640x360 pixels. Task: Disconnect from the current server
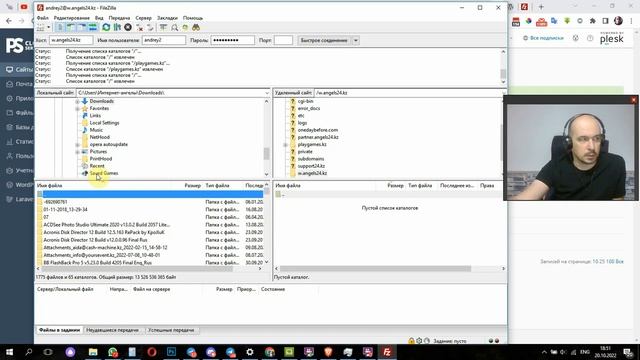[140, 27]
